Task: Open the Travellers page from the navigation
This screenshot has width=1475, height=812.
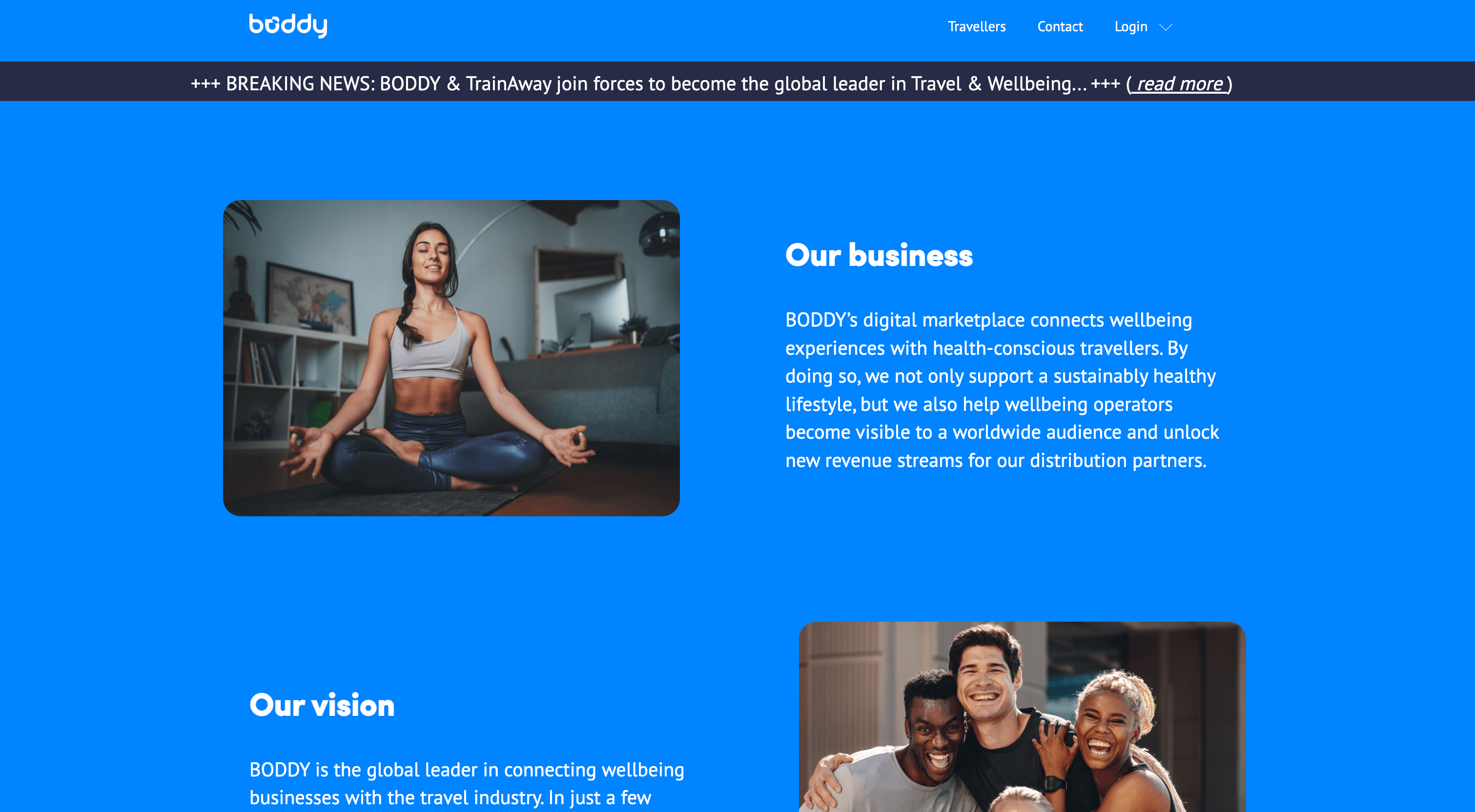Action: (x=976, y=26)
